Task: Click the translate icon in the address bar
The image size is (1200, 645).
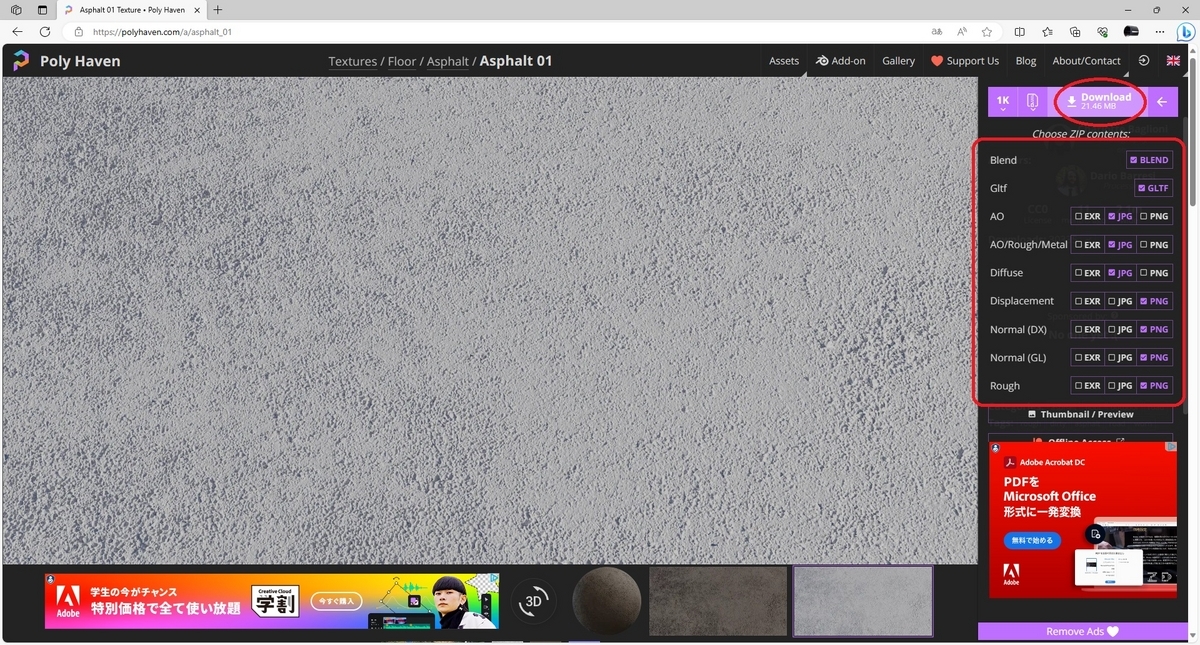Action: [x=936, y=31]
